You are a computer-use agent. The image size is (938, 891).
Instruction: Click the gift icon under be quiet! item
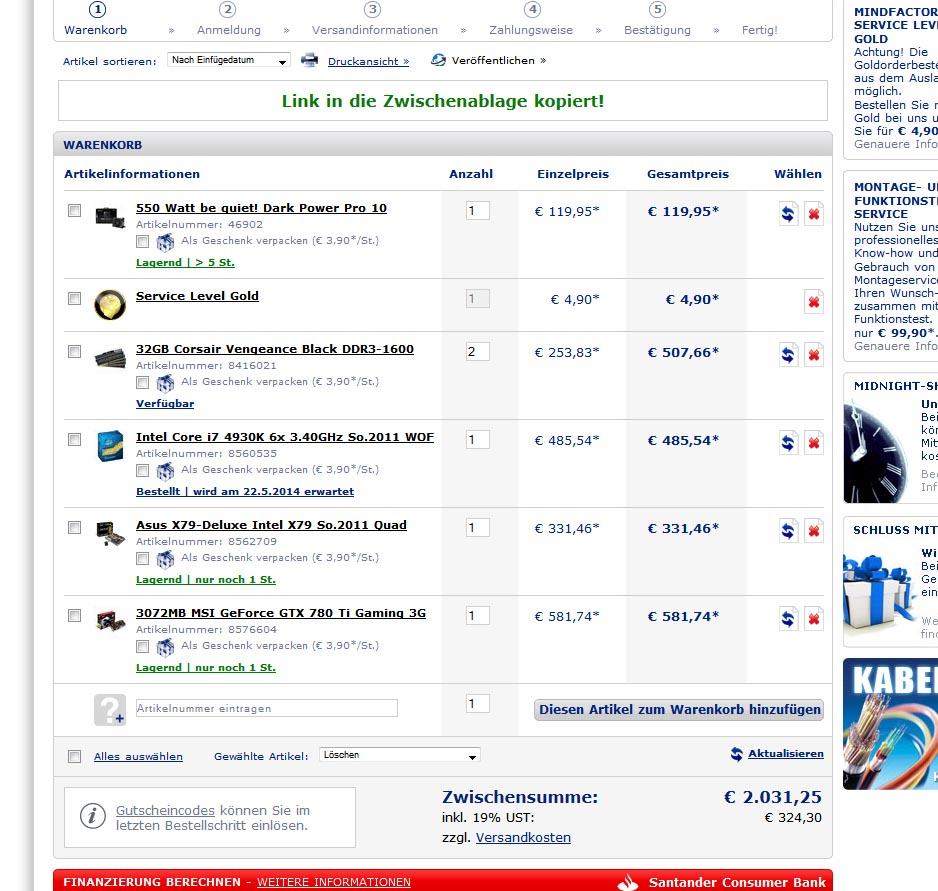click(x=165, y=242)
